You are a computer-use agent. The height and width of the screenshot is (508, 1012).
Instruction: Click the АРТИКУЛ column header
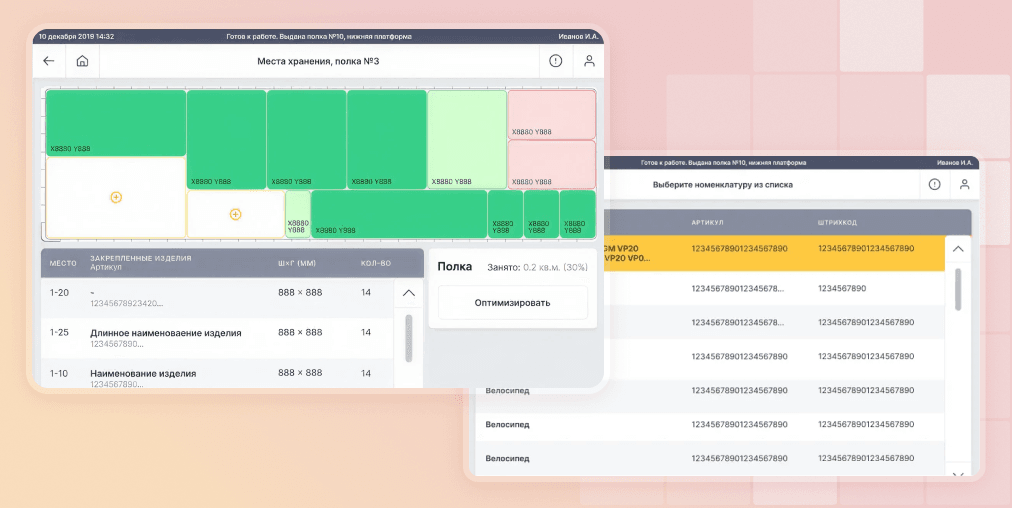[708, 222]
